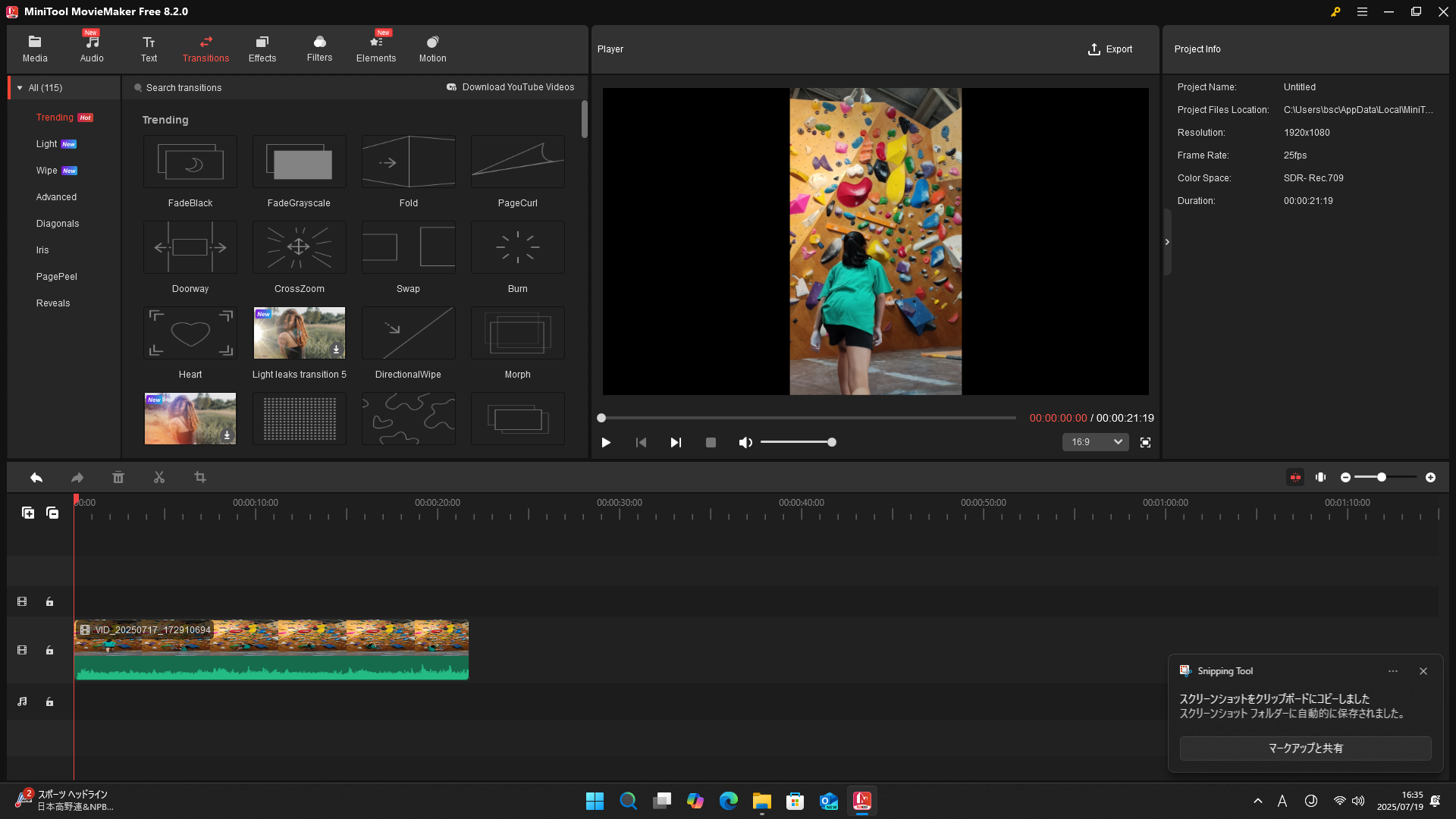The width and height of the screenshot is (1456, 819).
Task: Select the Morph transition
Action: coord(518,333)
